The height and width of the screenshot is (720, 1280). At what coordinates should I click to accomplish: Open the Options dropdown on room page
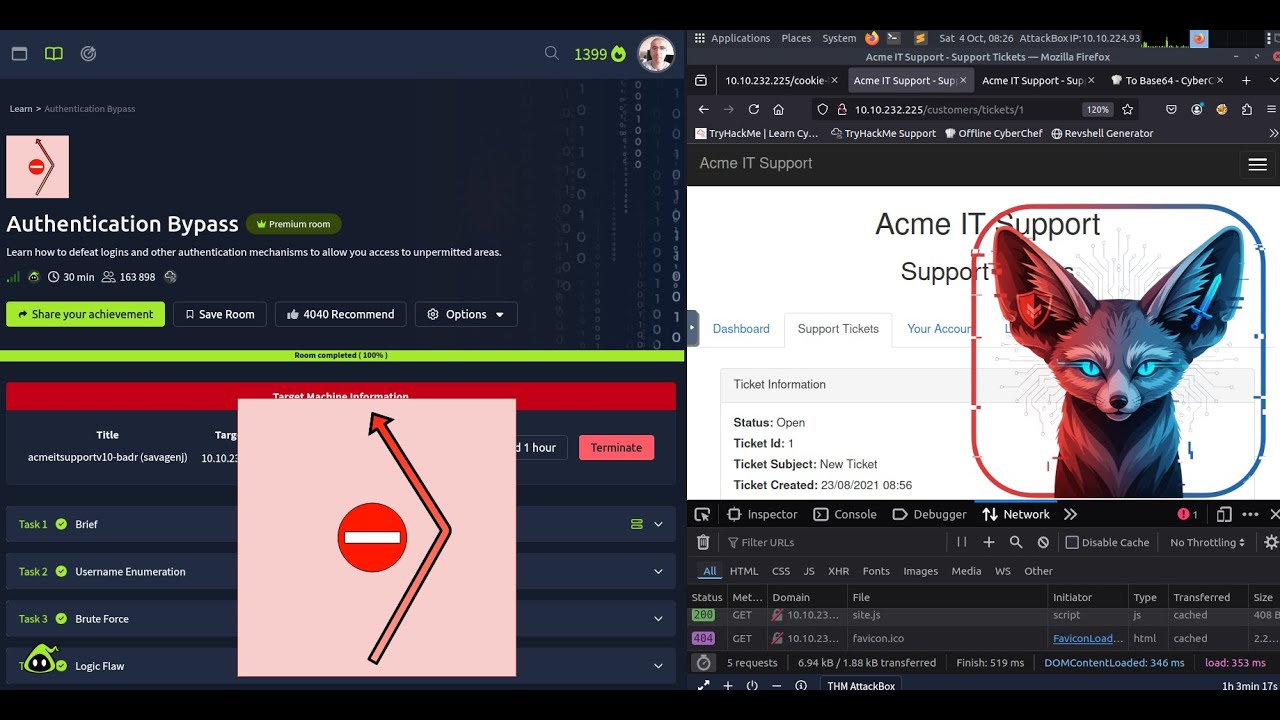click(466, 314)
